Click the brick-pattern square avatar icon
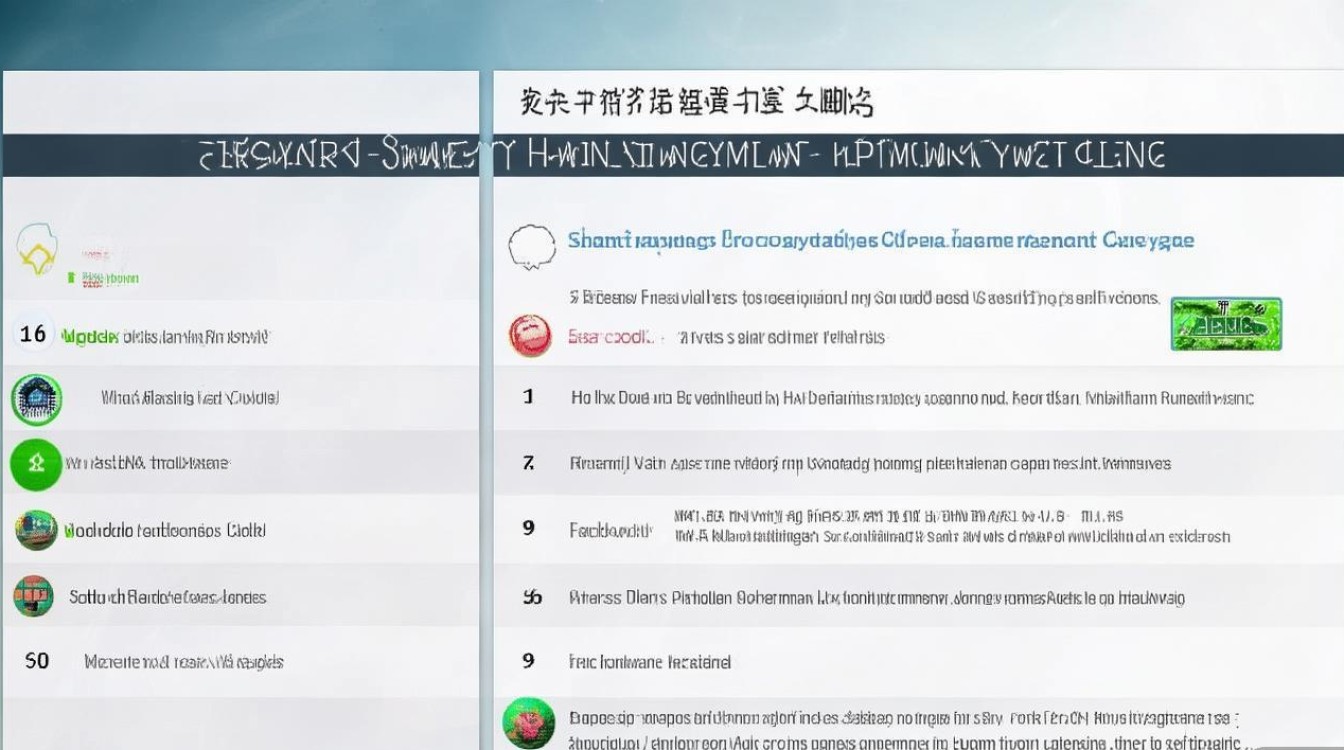Image resolution: width=1344 pixels, height=750 pixels. coord(35,596)
